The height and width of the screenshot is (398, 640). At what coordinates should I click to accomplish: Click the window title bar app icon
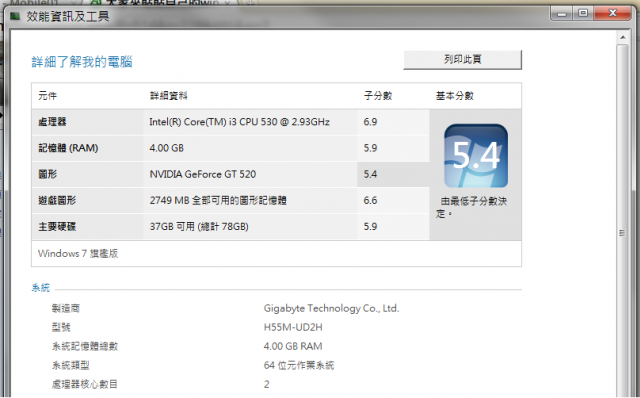(x=16, y=17)
